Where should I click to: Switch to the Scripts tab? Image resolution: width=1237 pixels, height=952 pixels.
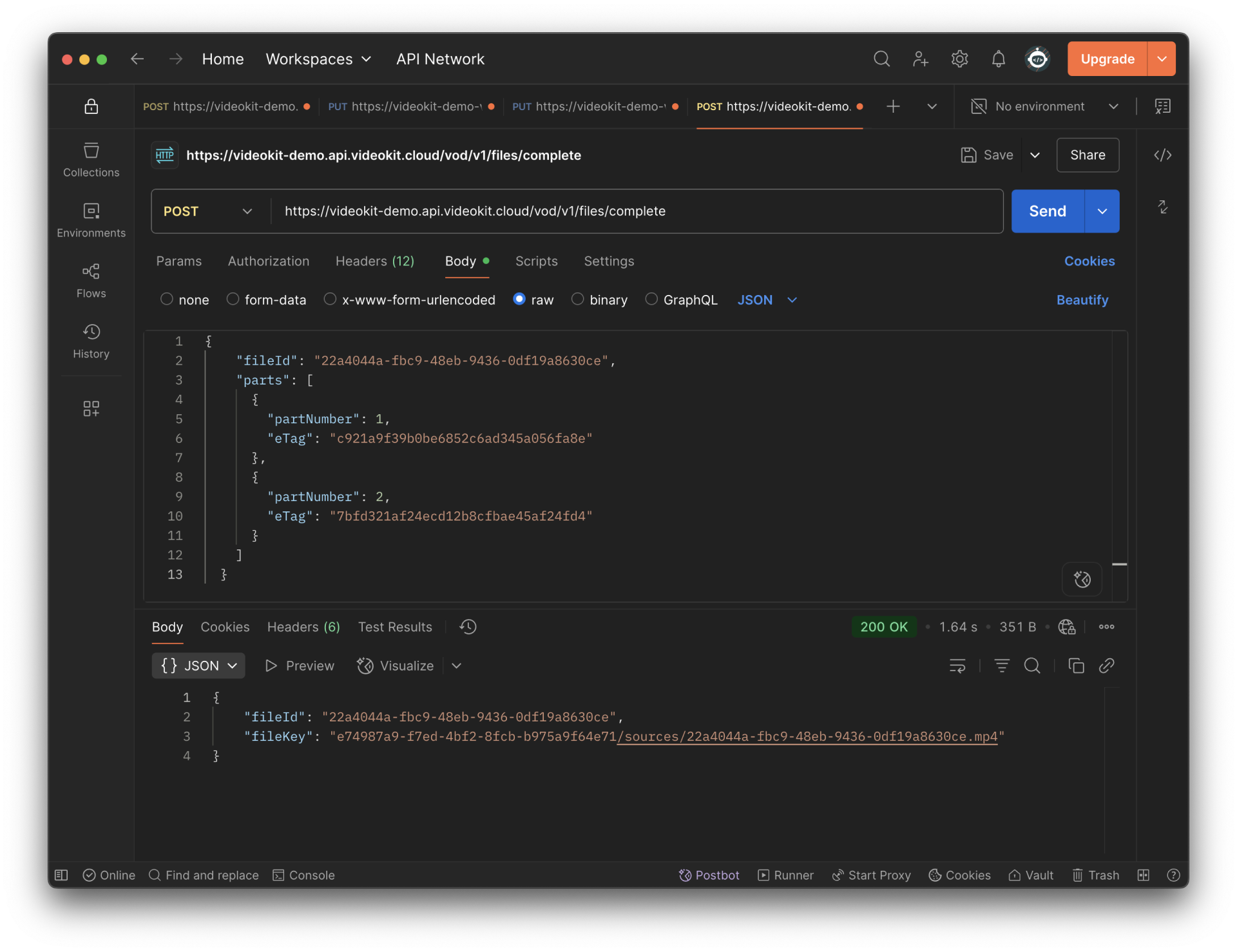[x=536, y=261]
